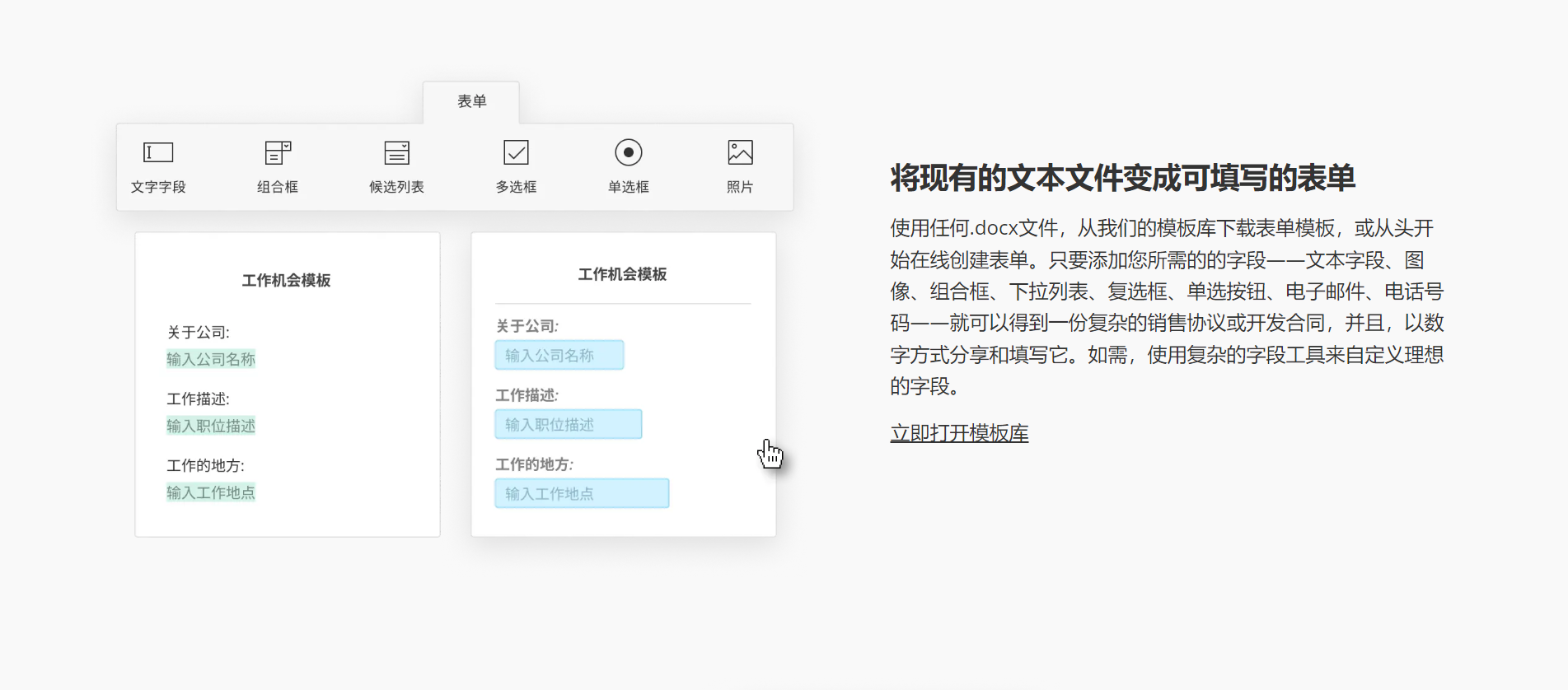The height and width of the screenshot is (690, 1568).
Task: Click 关于公司: label in the left template
Action: click(199, 333)
